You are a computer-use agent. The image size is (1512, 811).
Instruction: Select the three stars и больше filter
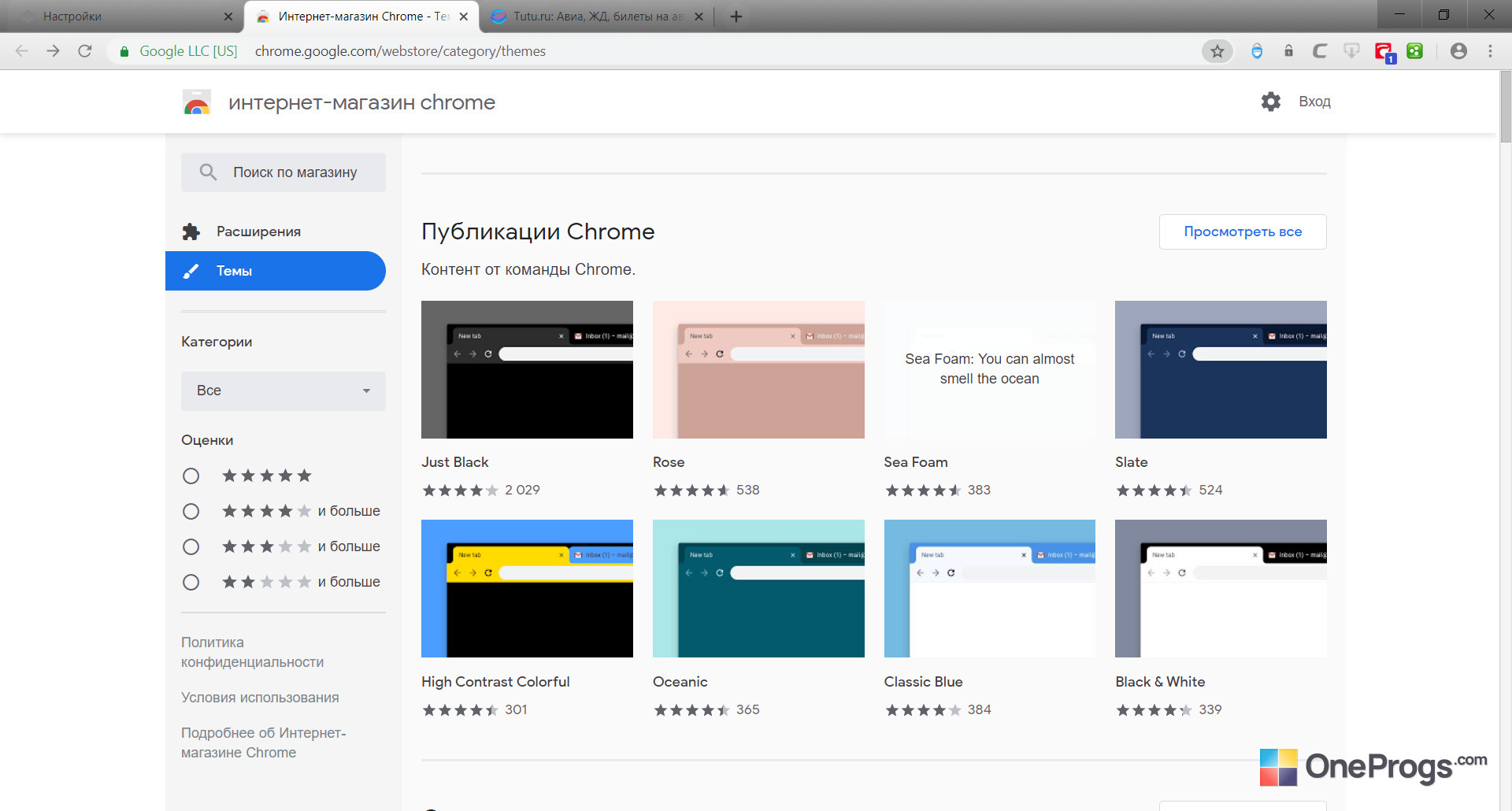click(191, 546)
